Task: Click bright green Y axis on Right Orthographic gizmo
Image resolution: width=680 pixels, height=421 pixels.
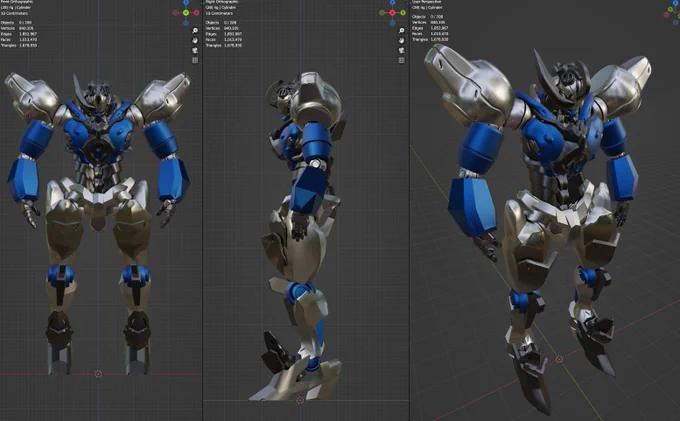Action: (x=403, y=13)
